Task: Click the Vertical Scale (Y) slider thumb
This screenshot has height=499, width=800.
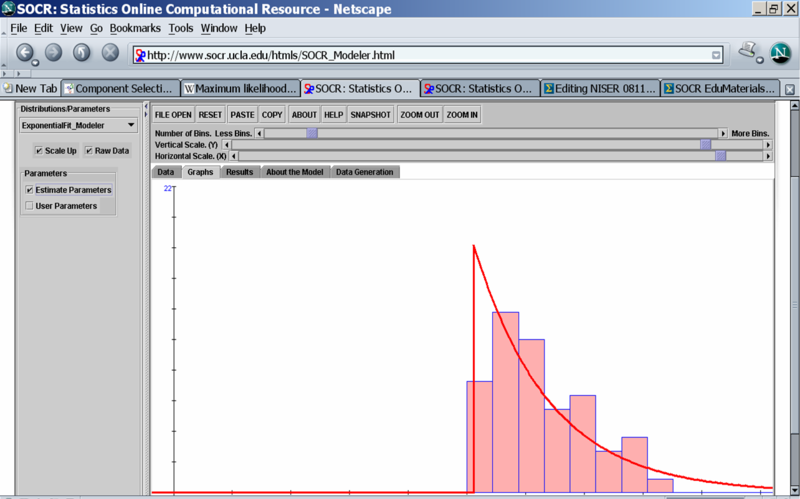Action: click(x=705, y=145)
